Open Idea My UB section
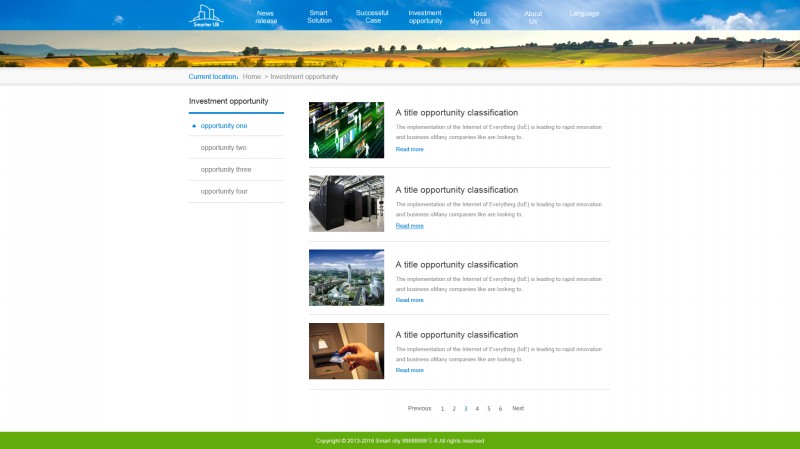The width and height of the screenshot is (800, 449). [480, 17]
